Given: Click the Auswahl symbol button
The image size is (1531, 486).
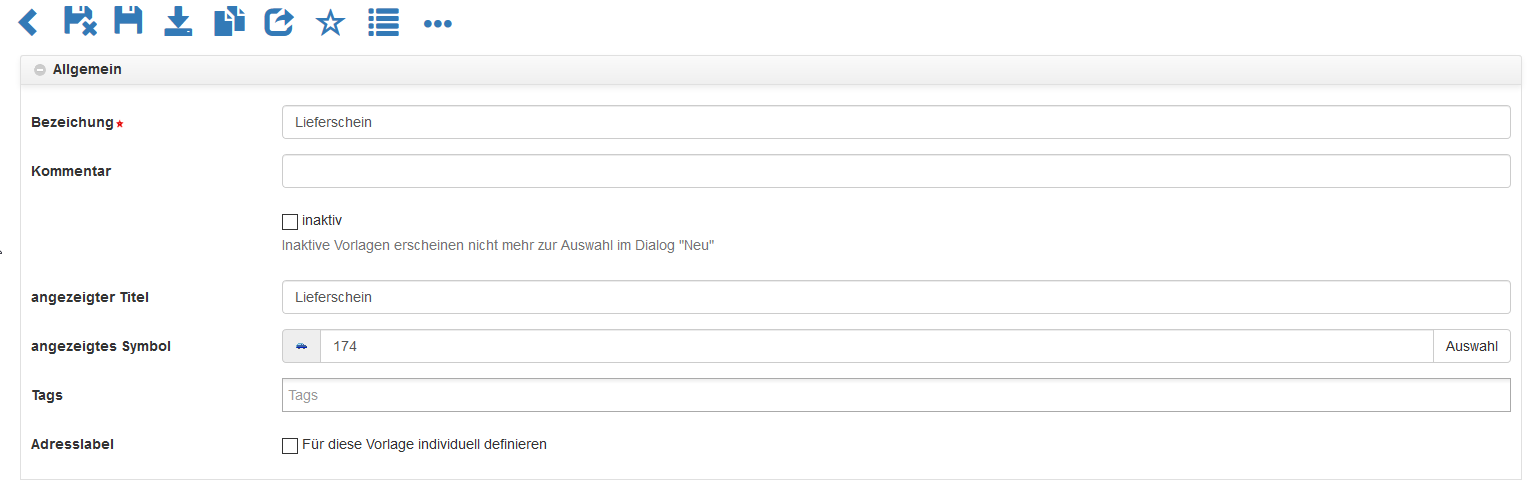Looking at the screenshot, I should click(x=1471, y=346).
